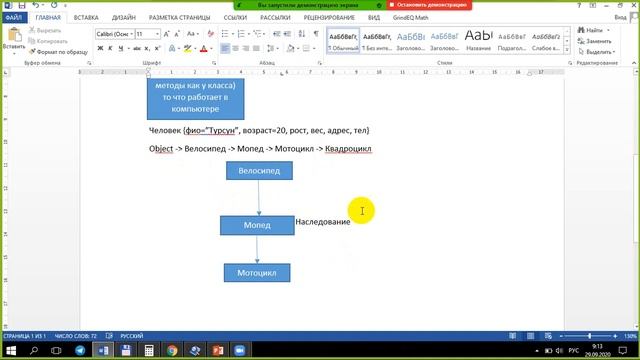Apply numbered list formatting
Screen dimensions: 640x360
pyautogui.click(x=241, y=34)
